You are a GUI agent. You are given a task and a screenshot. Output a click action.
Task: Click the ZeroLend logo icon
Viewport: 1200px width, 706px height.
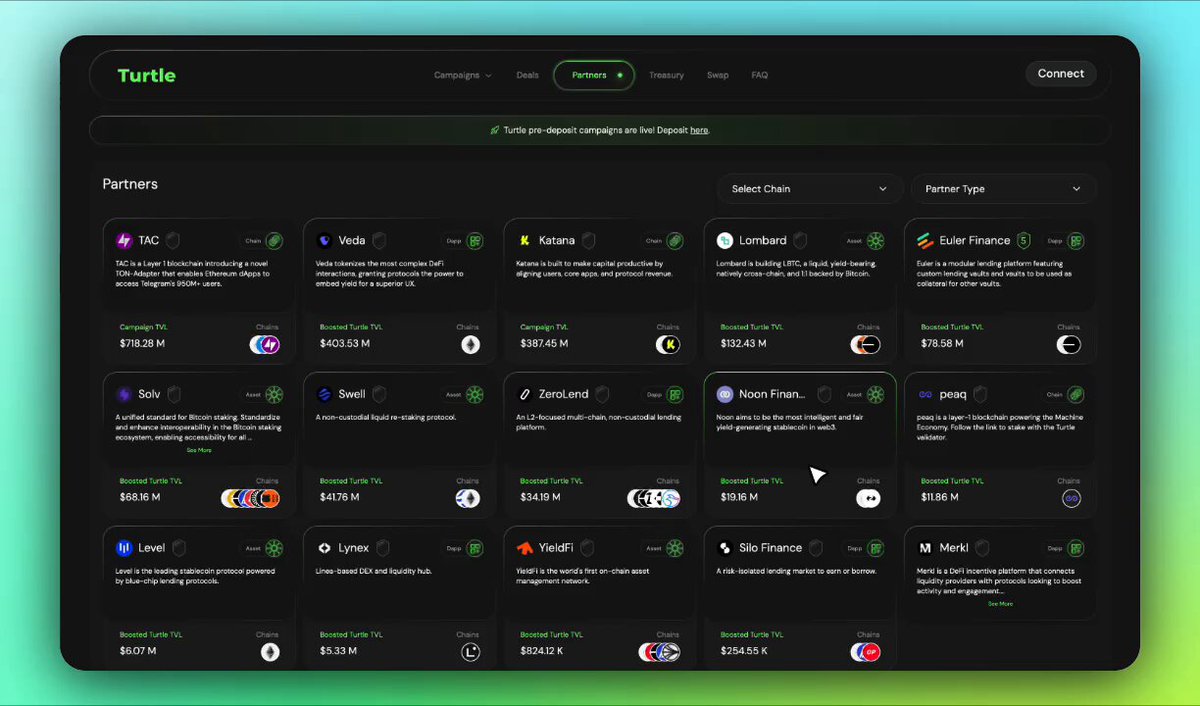tap(524, 394)
